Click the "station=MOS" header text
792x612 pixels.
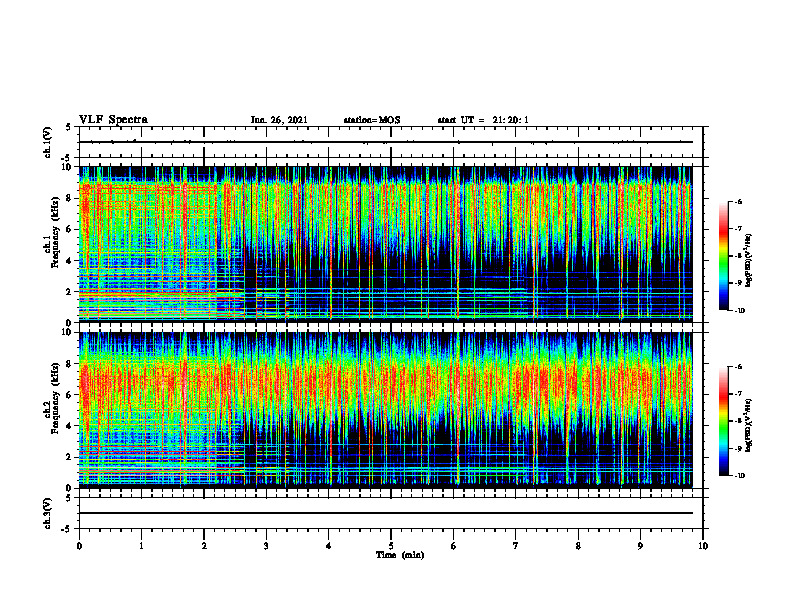(x=372, y=120)
